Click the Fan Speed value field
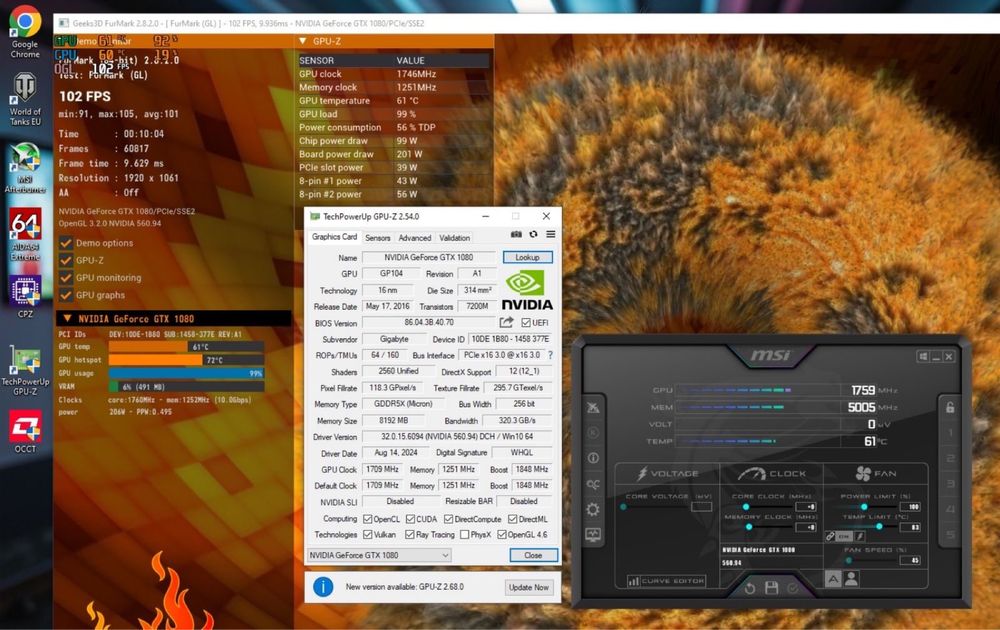 coord(910,560)
